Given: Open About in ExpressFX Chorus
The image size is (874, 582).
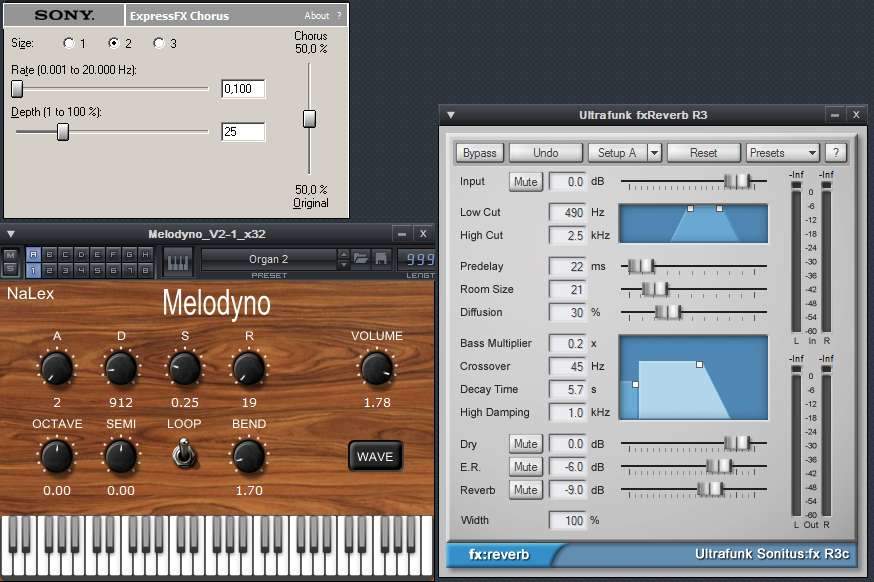Looking at the screenshot, I should (x=317, y=16).
